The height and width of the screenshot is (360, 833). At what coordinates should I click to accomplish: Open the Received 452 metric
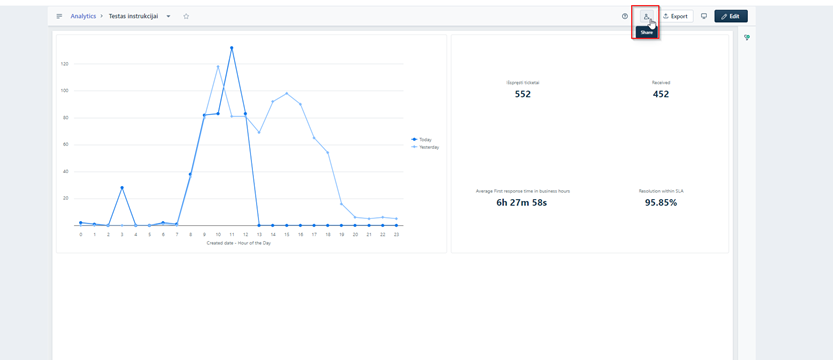click(661, 90)
